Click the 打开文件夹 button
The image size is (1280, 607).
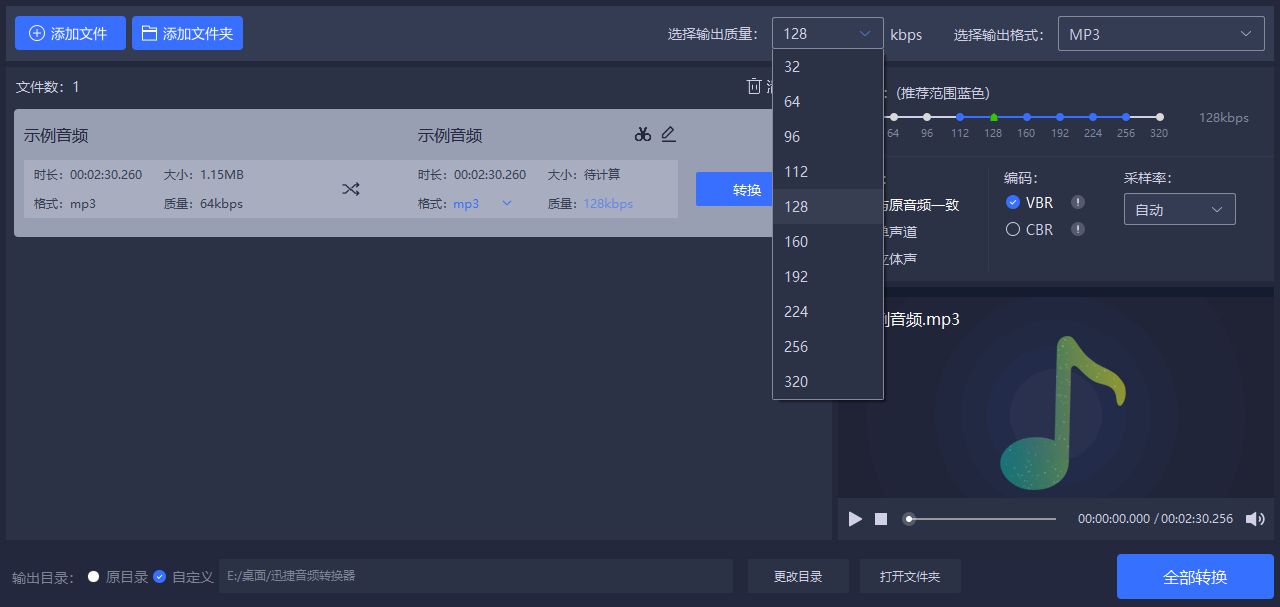coord(910,576)
